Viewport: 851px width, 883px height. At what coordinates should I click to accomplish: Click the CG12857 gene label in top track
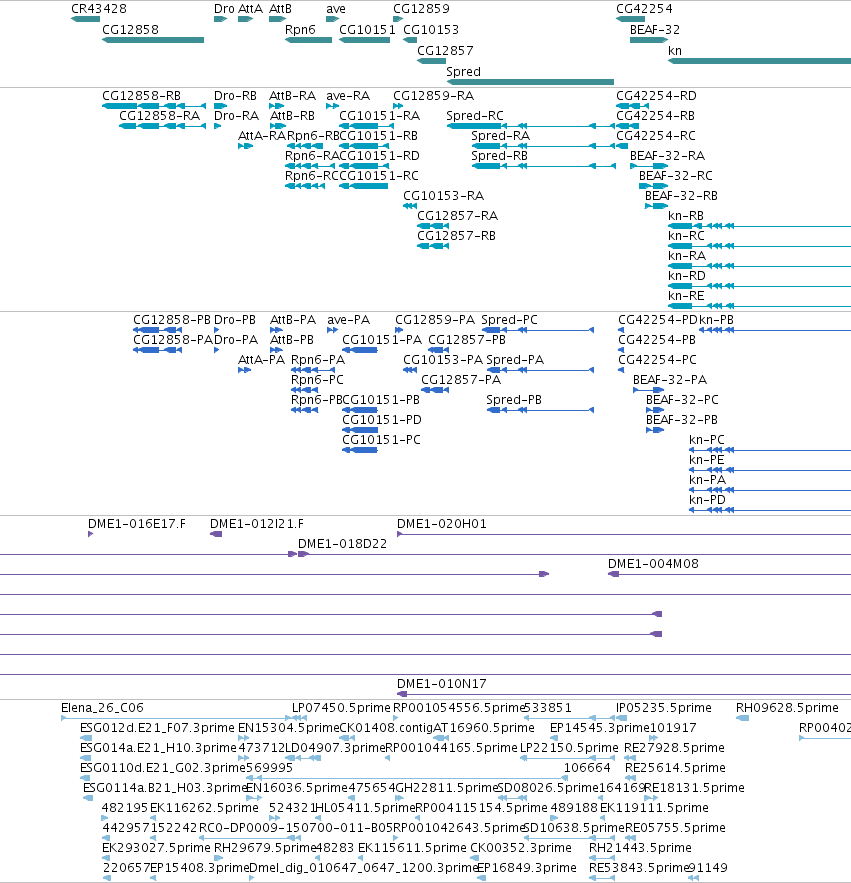445,51
